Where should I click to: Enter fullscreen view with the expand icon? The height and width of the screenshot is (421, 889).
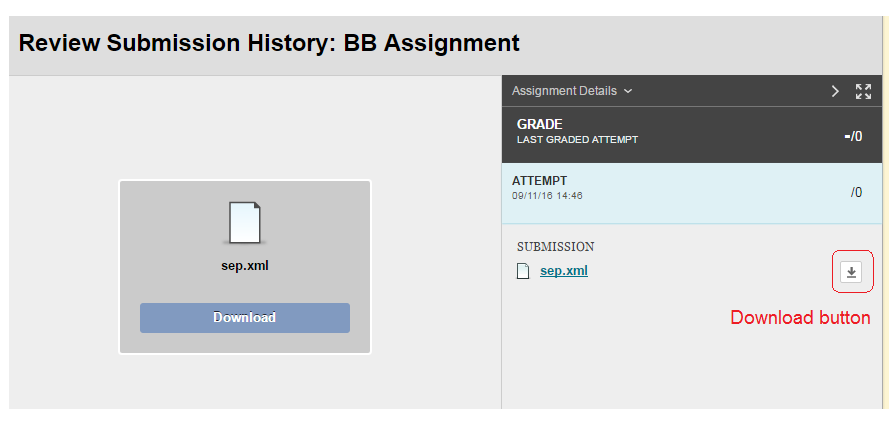coord(863,91)
